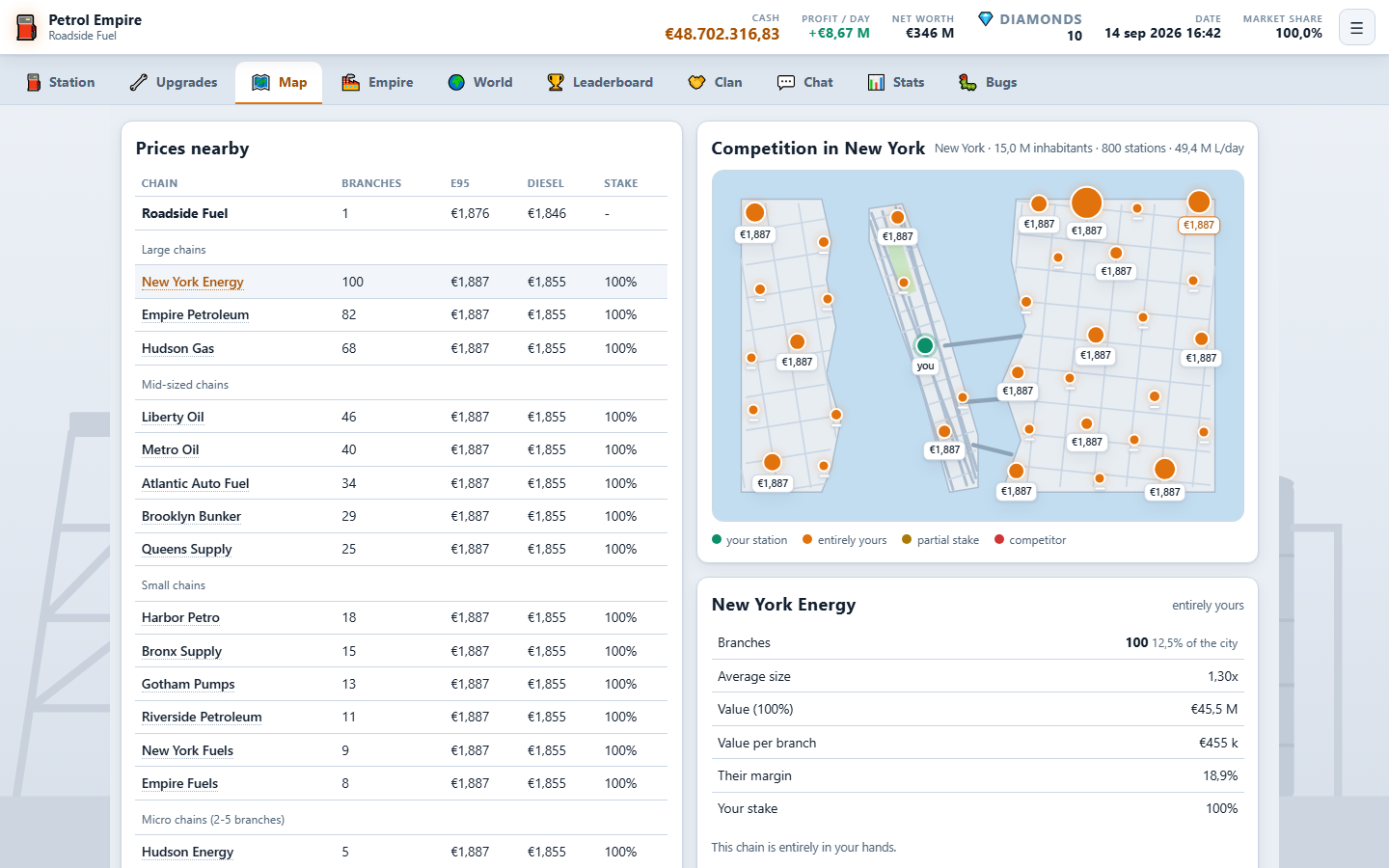Click the Value per branch €455 k

[1218, 743]
